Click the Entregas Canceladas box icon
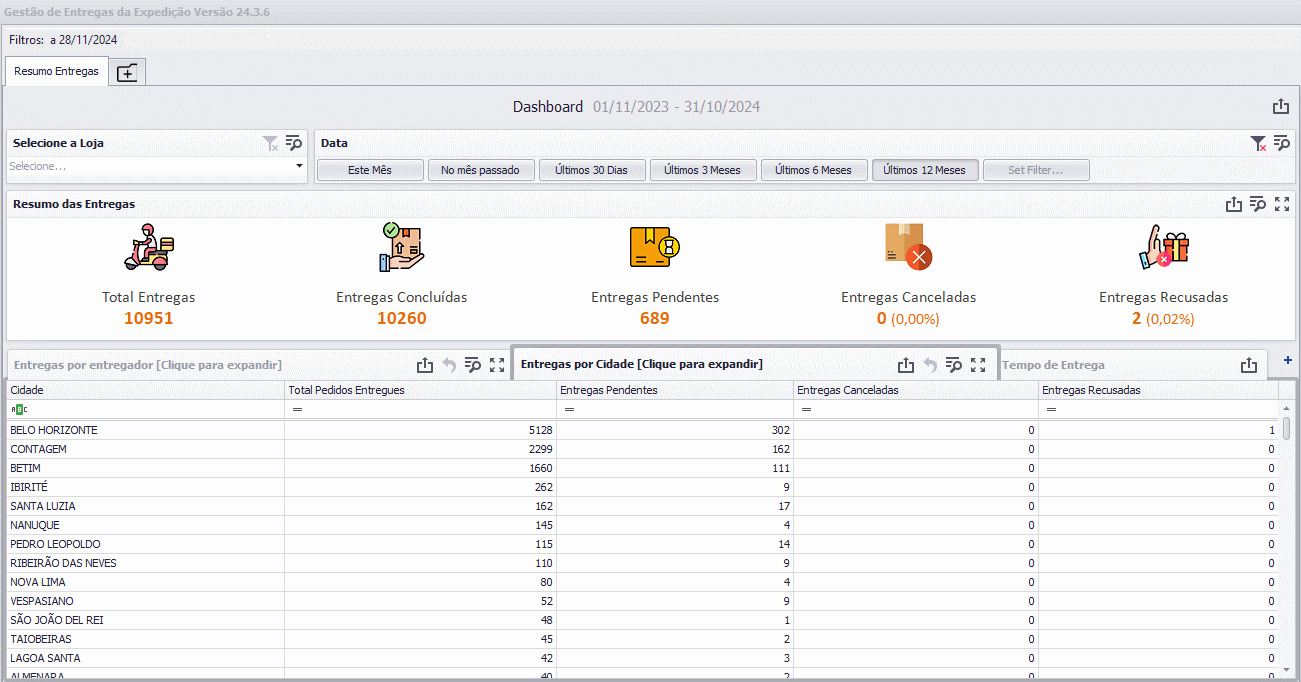 click(x=908, y=246)
